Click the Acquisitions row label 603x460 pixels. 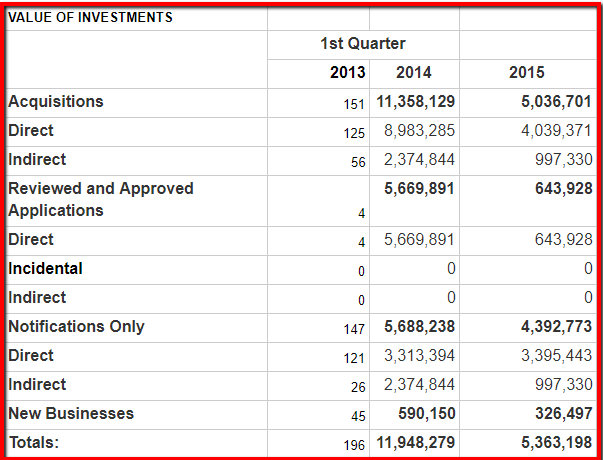click(x=56, y=102)
